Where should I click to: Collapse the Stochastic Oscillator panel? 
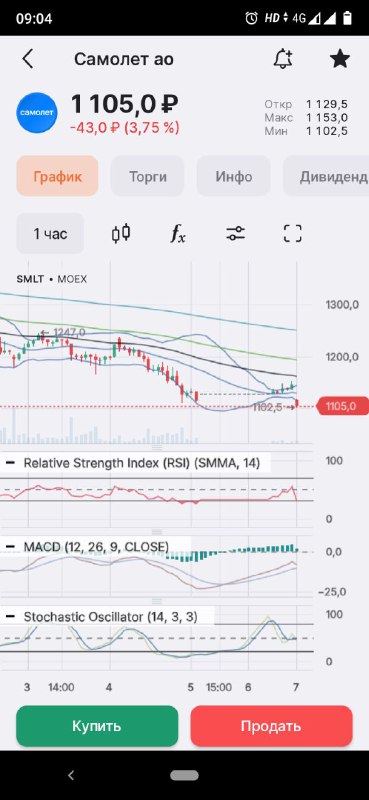[10, 617]
